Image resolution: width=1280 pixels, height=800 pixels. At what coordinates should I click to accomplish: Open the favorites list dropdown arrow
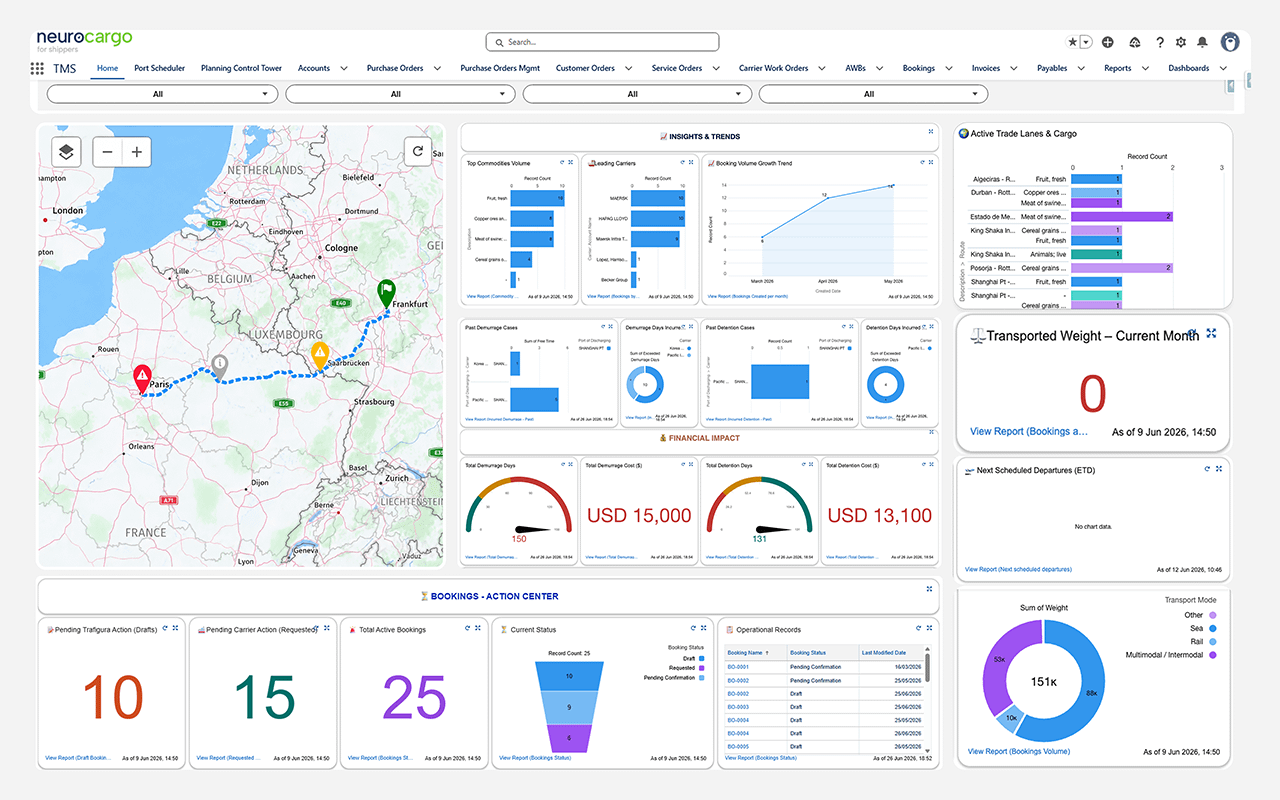(x=1086, y=42)
